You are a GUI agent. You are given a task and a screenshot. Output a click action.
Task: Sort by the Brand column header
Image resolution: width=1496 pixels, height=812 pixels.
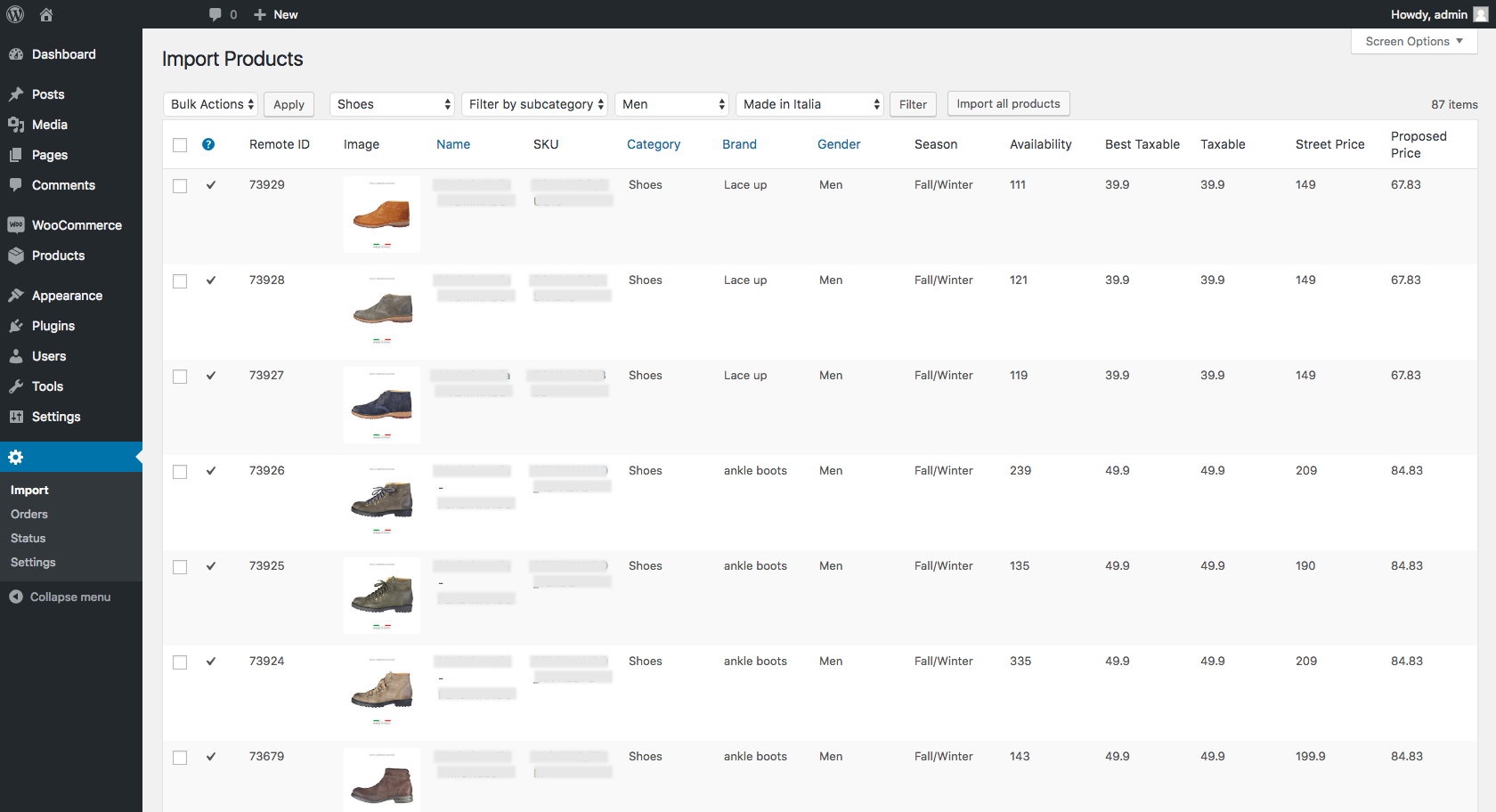click(739, 144)
